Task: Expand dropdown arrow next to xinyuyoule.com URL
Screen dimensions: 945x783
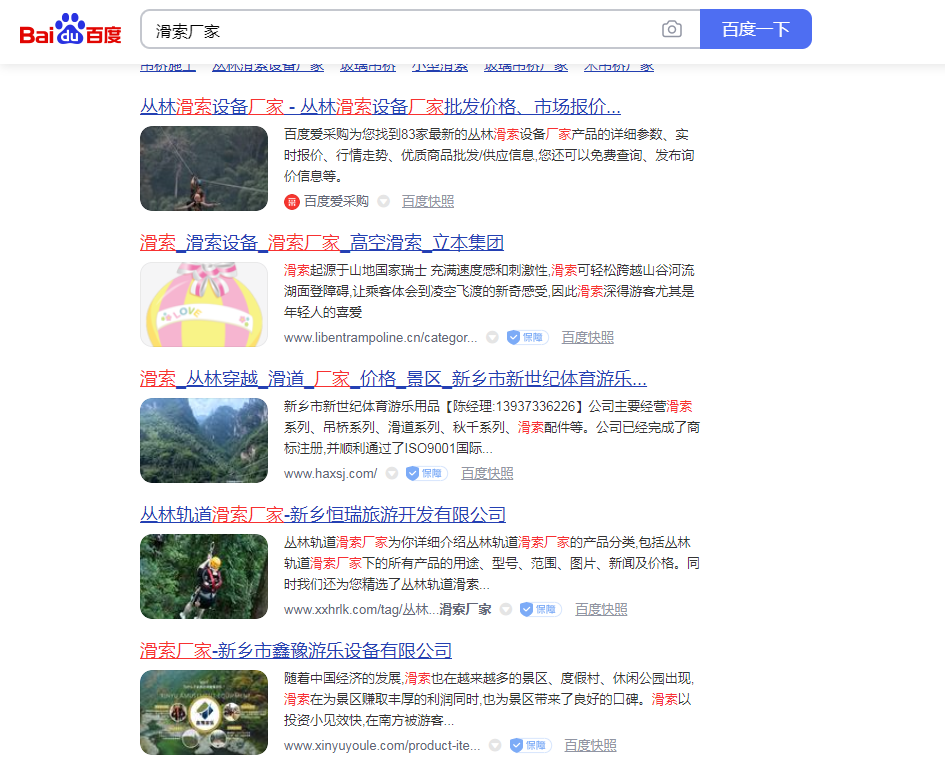Action: coord(495,746)
